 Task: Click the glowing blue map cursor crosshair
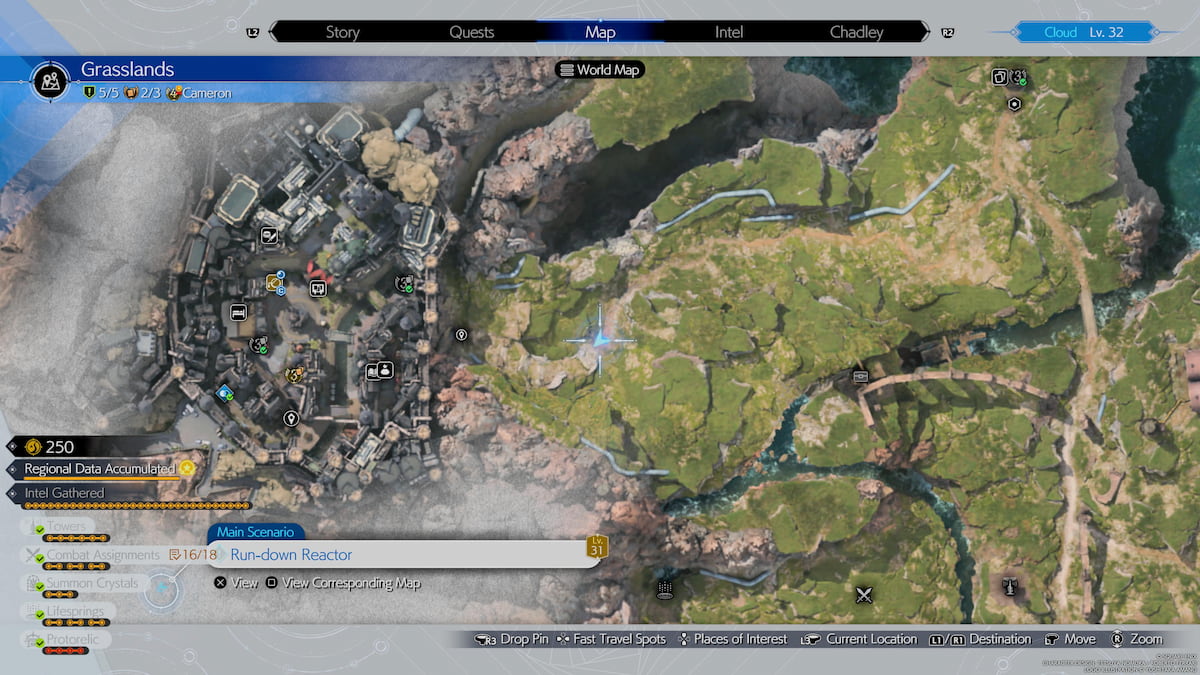coord(600,340)
